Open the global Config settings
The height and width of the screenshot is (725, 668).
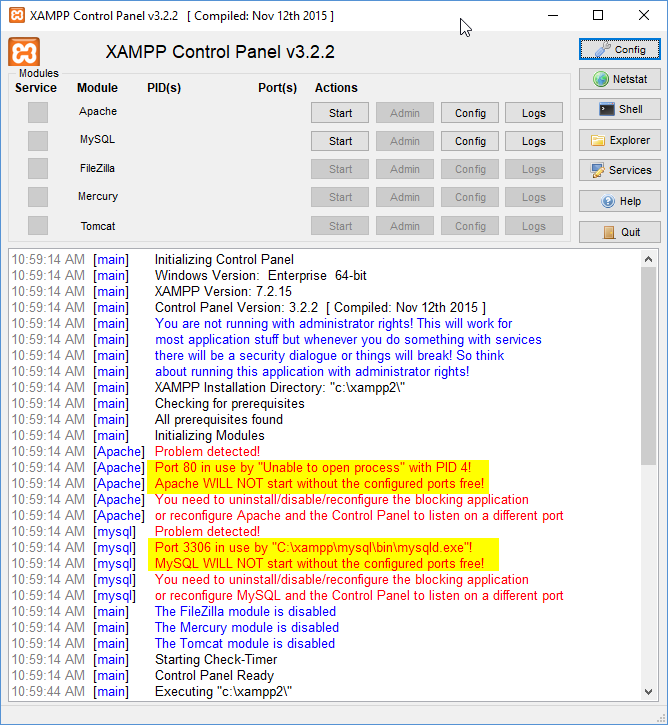point(619,49)
